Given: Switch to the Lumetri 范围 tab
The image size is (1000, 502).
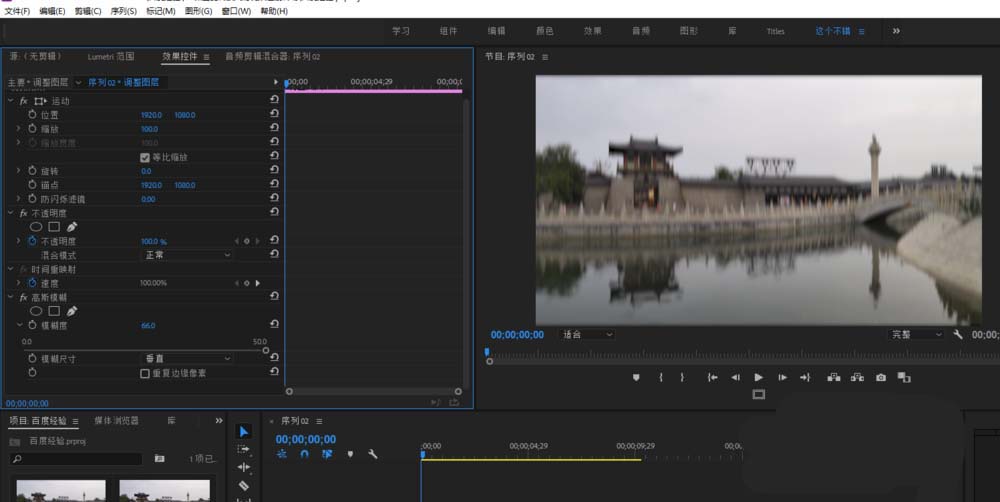Looking at the screenshot, I should click(x=109, y=57).
